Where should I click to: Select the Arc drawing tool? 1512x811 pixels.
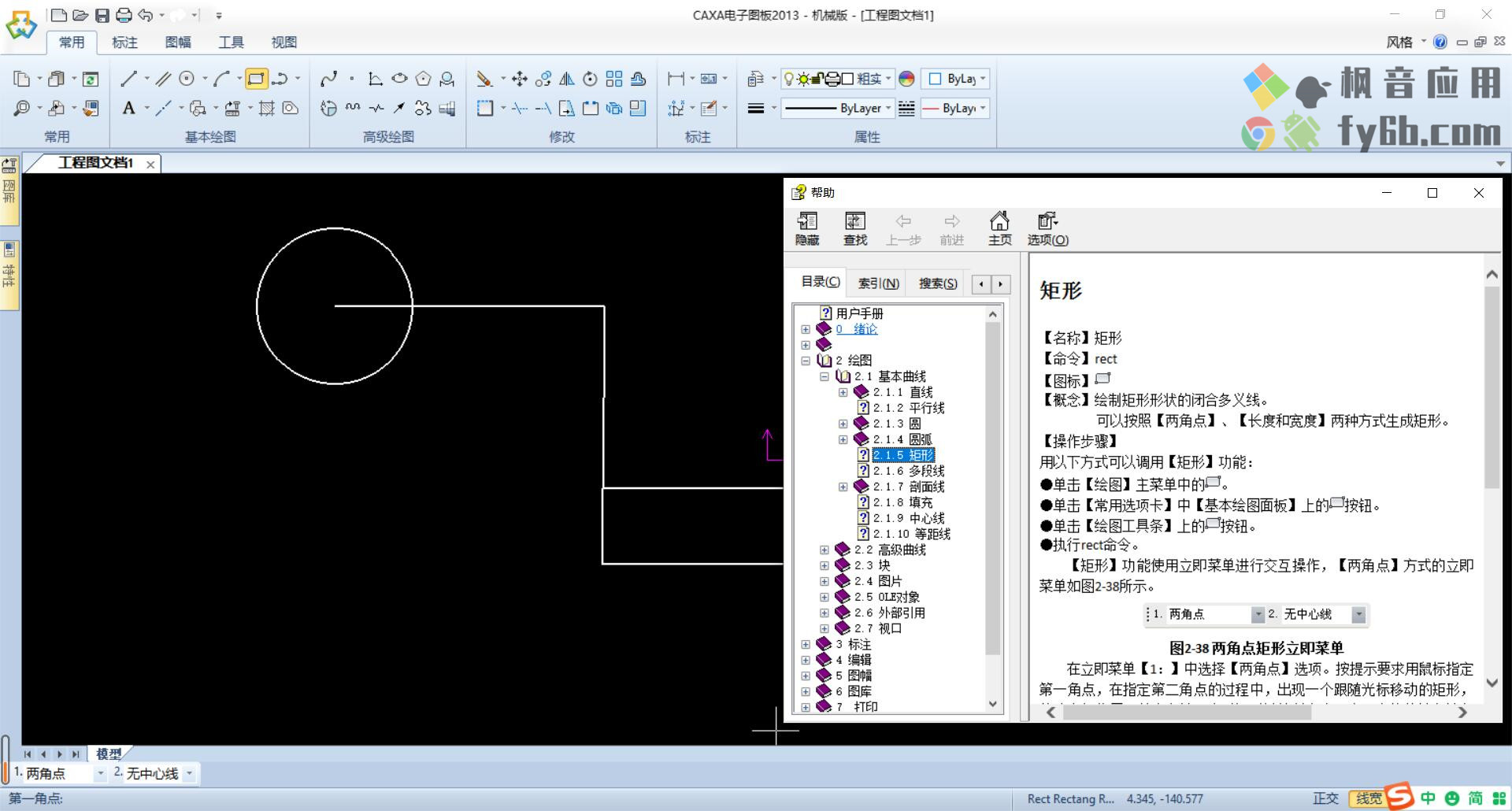[x=221, y=79]
